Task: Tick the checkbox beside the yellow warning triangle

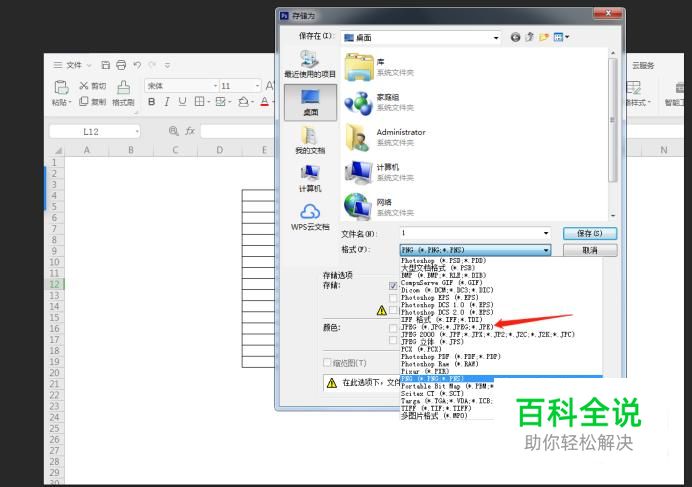Action: click(x=393, y=310)
